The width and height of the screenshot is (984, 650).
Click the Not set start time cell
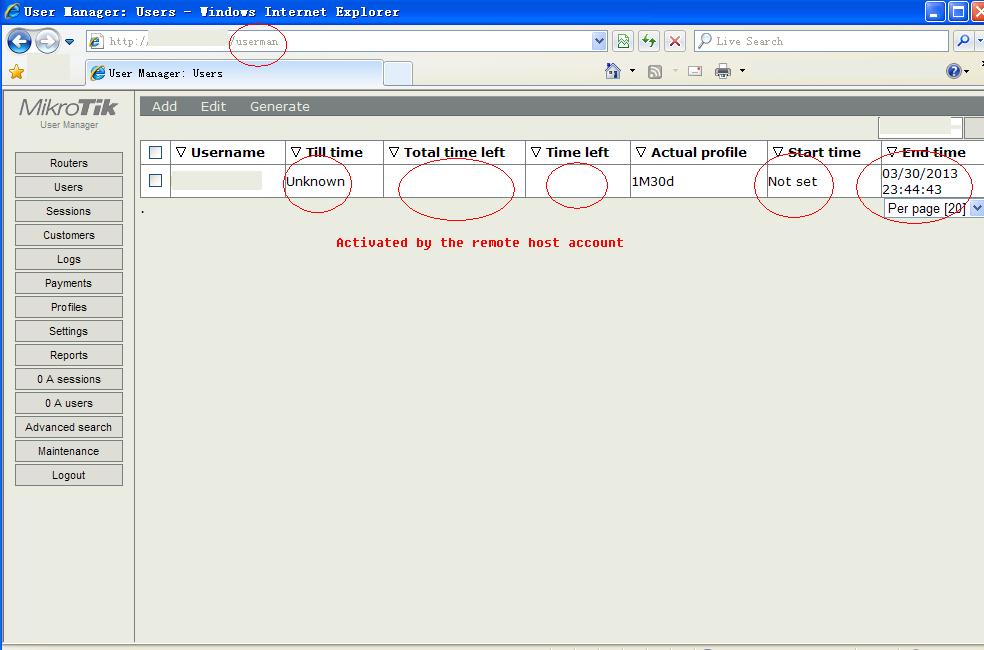(x=824, y=181)
